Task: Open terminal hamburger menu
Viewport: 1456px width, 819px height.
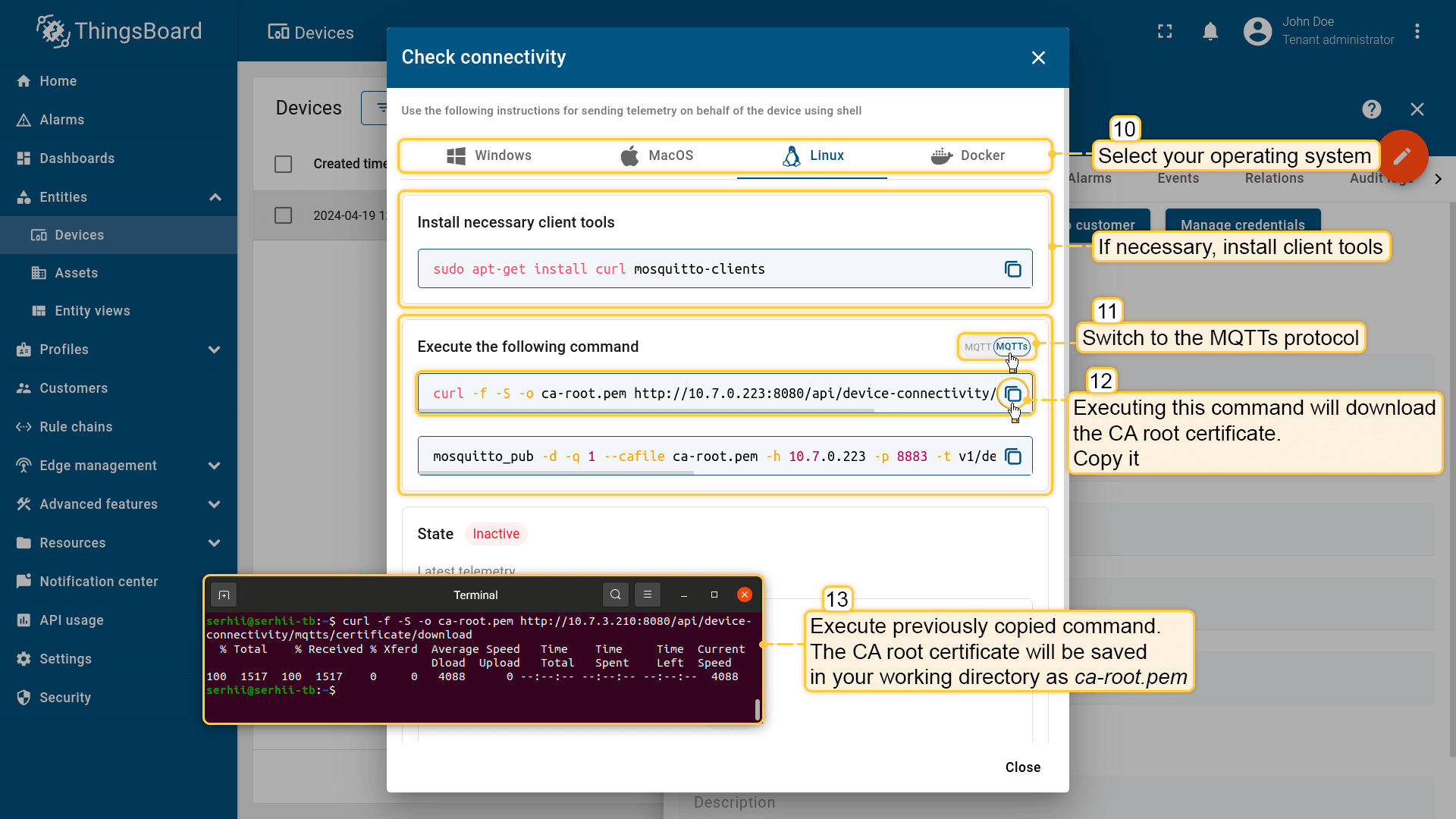Action: tap(648, 595)
